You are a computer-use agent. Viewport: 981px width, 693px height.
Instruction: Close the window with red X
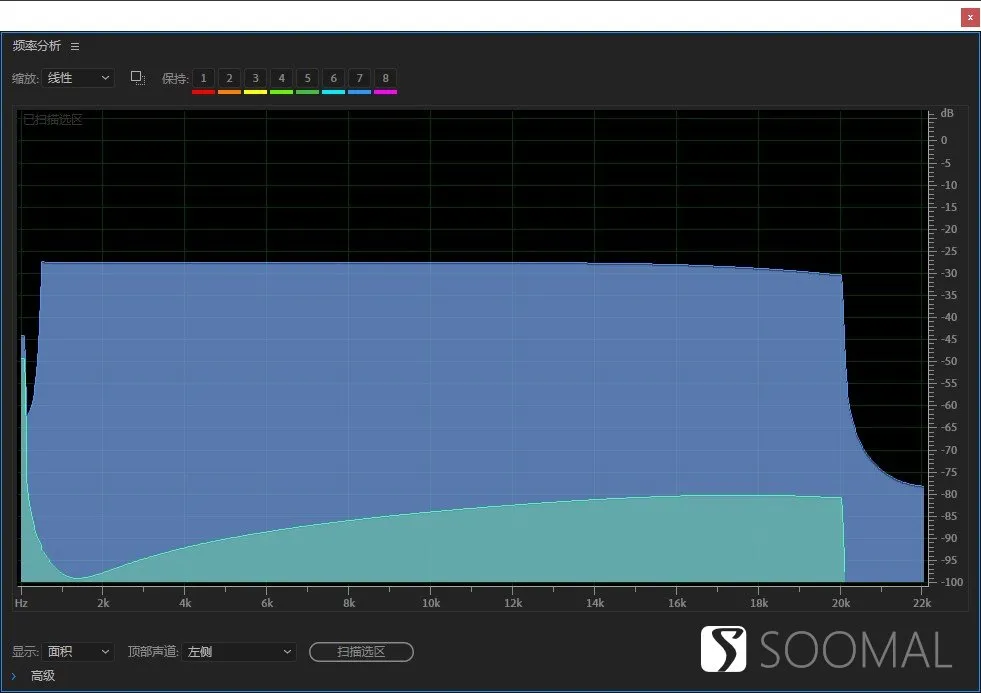tap(970, 18)
